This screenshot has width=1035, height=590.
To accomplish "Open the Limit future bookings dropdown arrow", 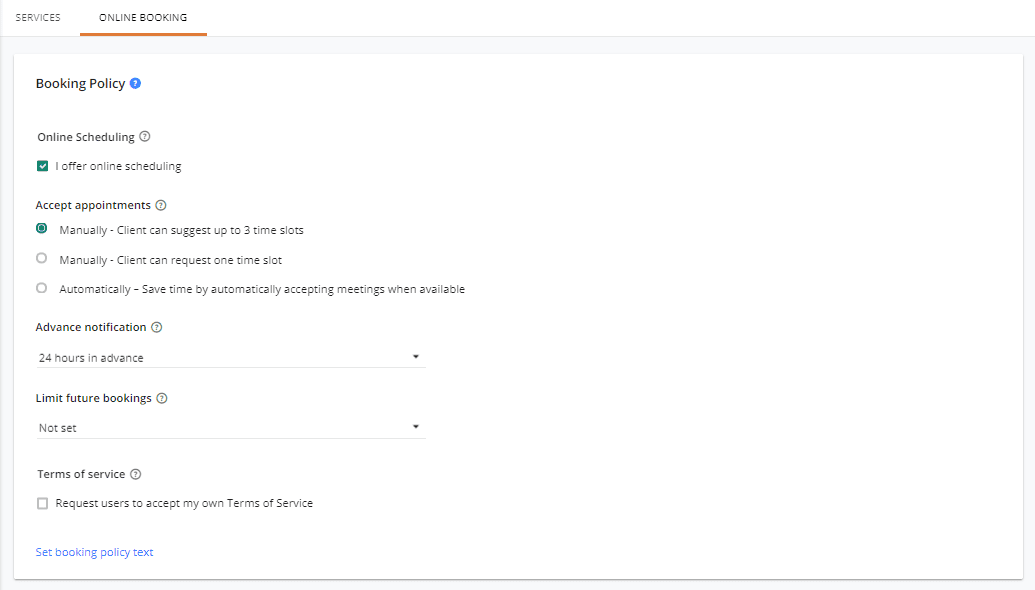I will pos(416,427).
